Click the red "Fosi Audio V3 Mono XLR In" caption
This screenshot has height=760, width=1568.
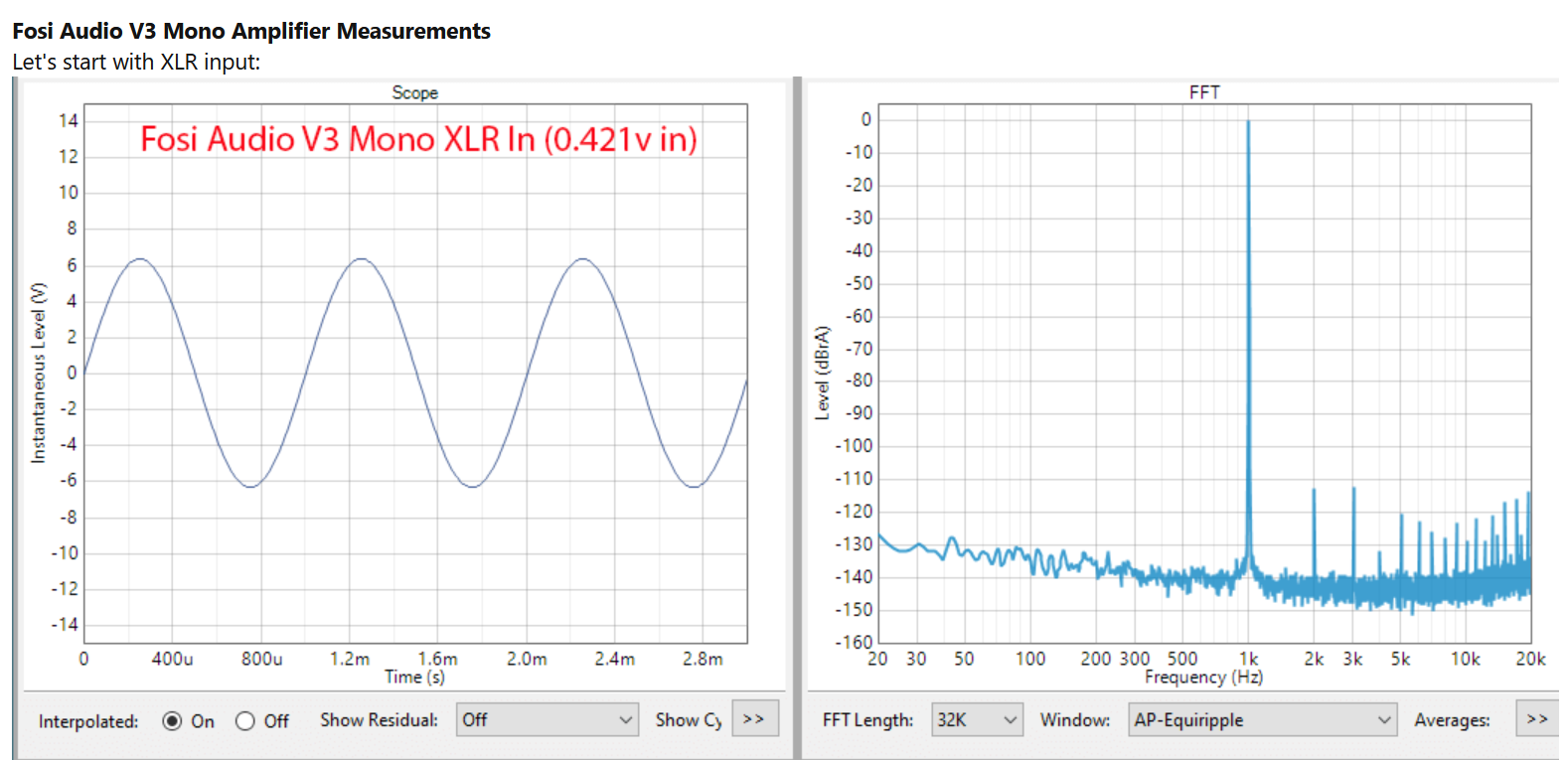tap(418, 139)
